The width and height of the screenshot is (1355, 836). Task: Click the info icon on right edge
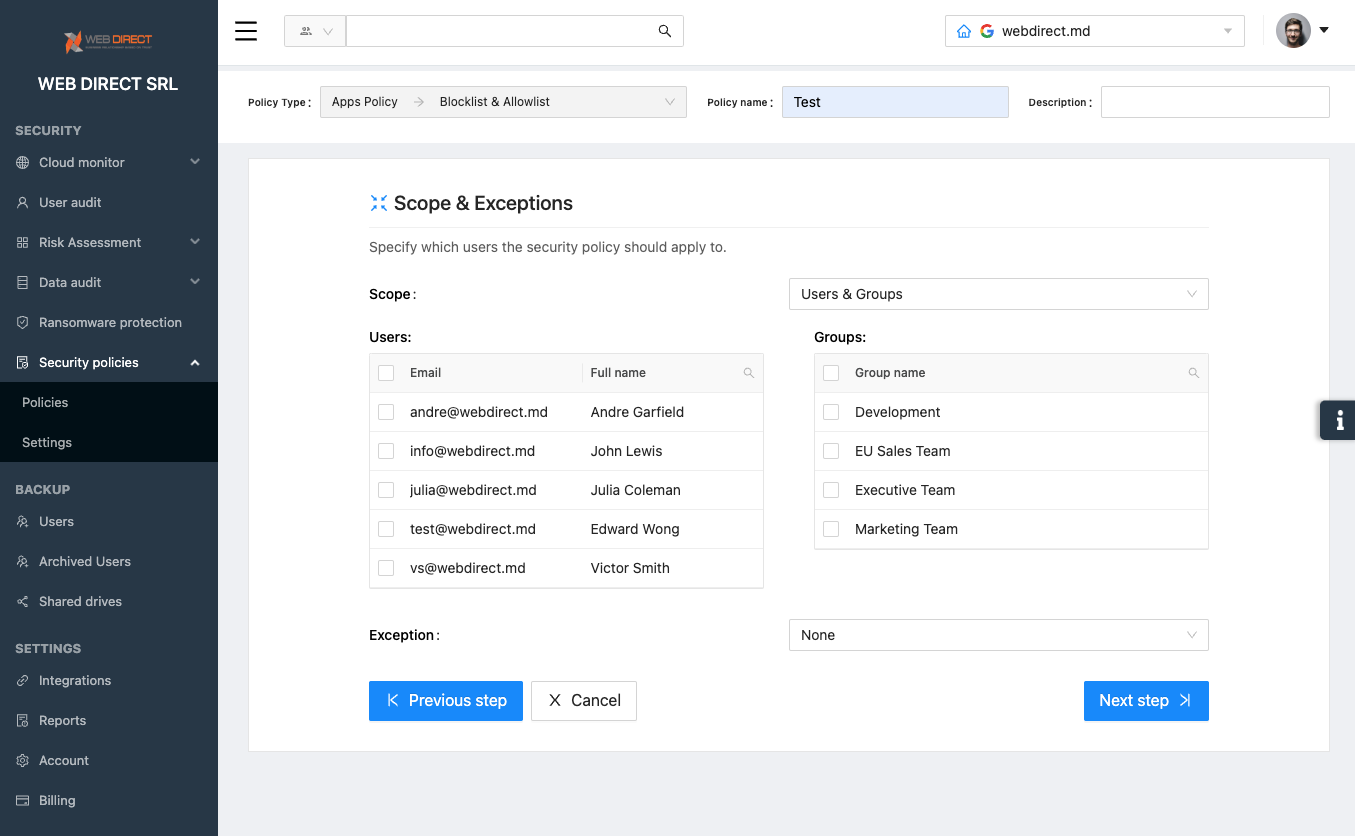[1339, 420]
